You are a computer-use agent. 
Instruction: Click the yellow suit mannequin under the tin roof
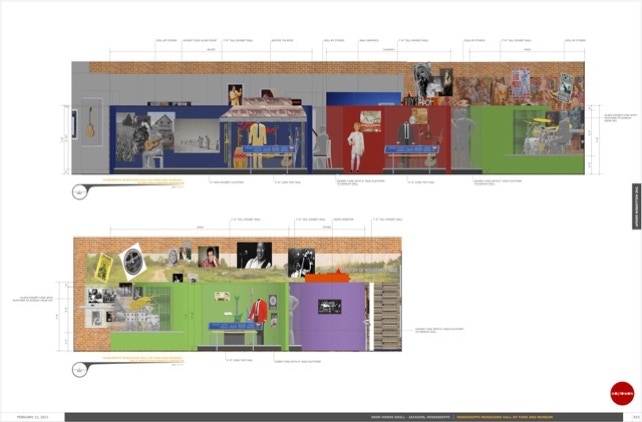click(x=257, y=143)
